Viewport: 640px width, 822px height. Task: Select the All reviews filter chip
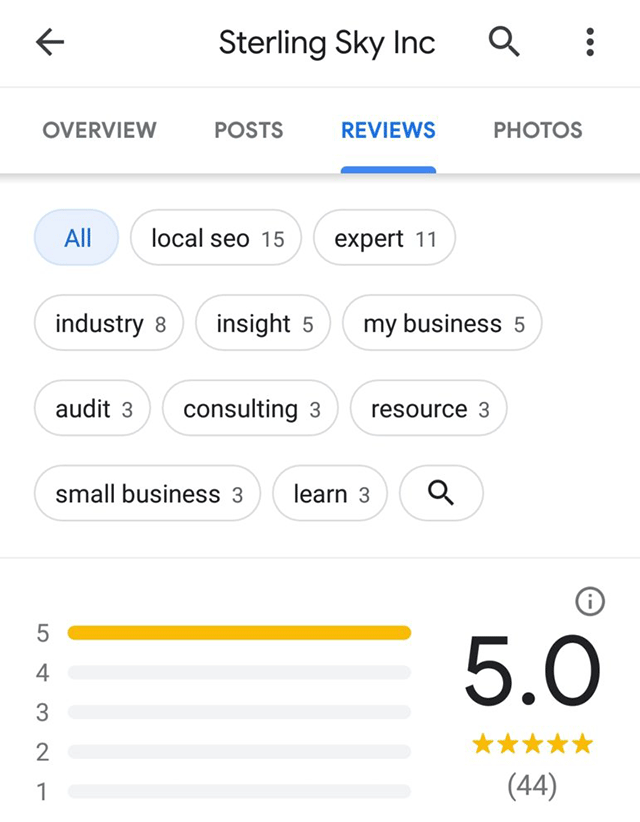(77, 238)
